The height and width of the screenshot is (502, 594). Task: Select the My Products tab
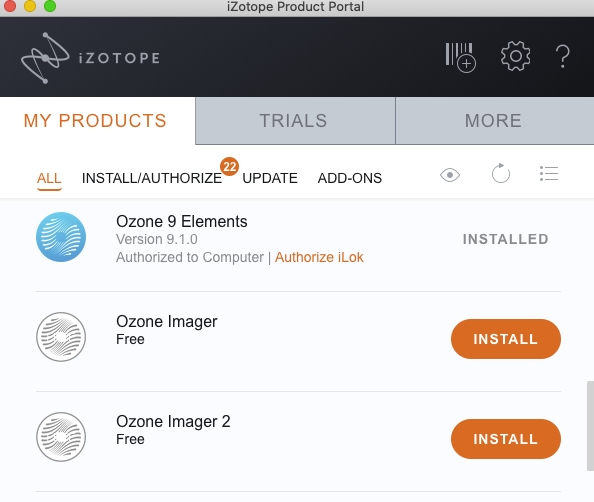[95, 120]
